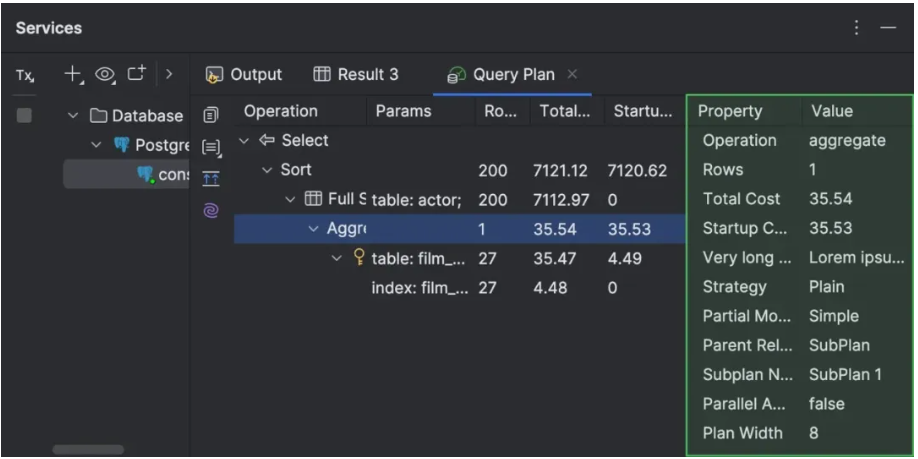The height and width of the screenshot is (459, 918).
Task: Collapse the Aggregate operation node
Action: [x=313, y=229]
